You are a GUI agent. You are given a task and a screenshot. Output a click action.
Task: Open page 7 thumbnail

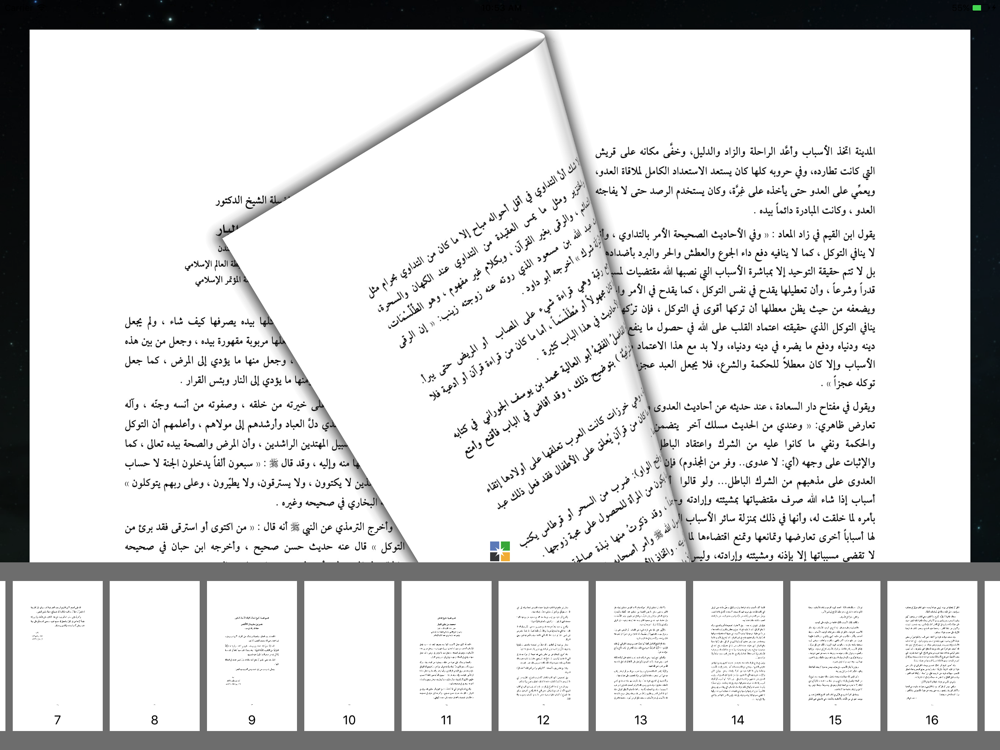coord(57,656)
